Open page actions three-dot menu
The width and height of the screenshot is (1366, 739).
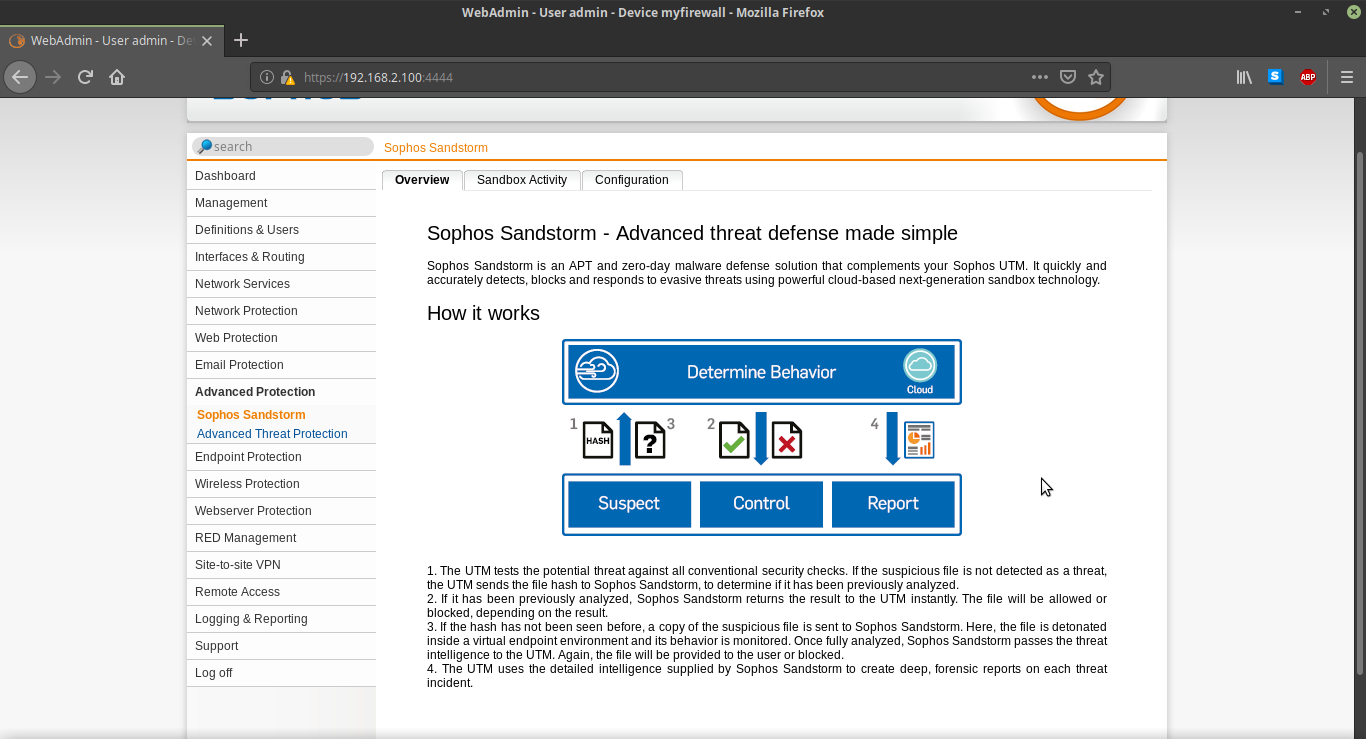point(1040,77)
